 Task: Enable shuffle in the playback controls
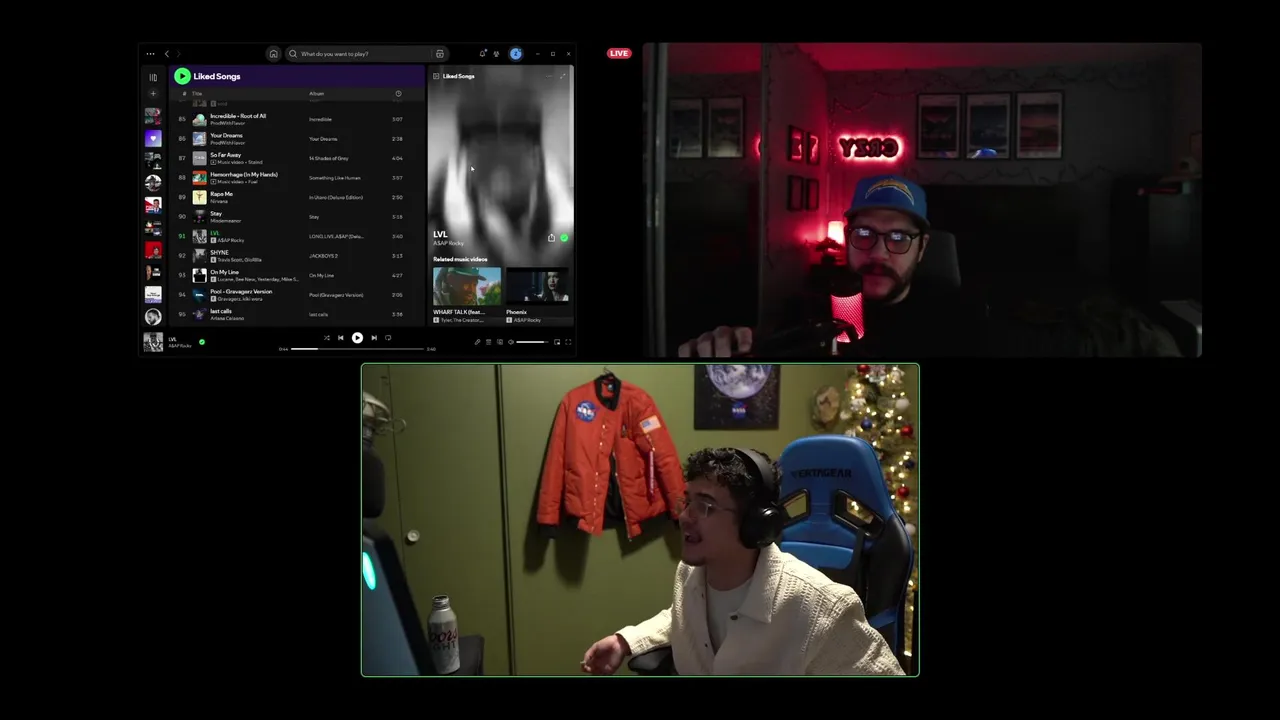coord(326,338)
